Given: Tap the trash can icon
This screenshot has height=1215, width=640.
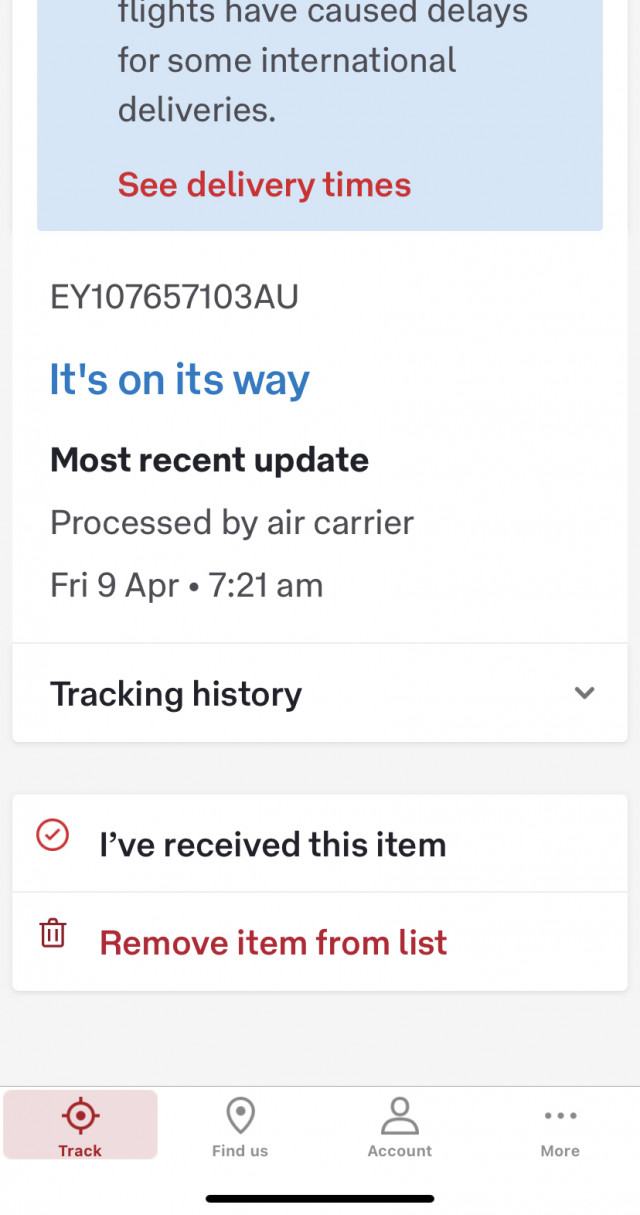Looking at the screenshot, I should [x=52, y=934].
